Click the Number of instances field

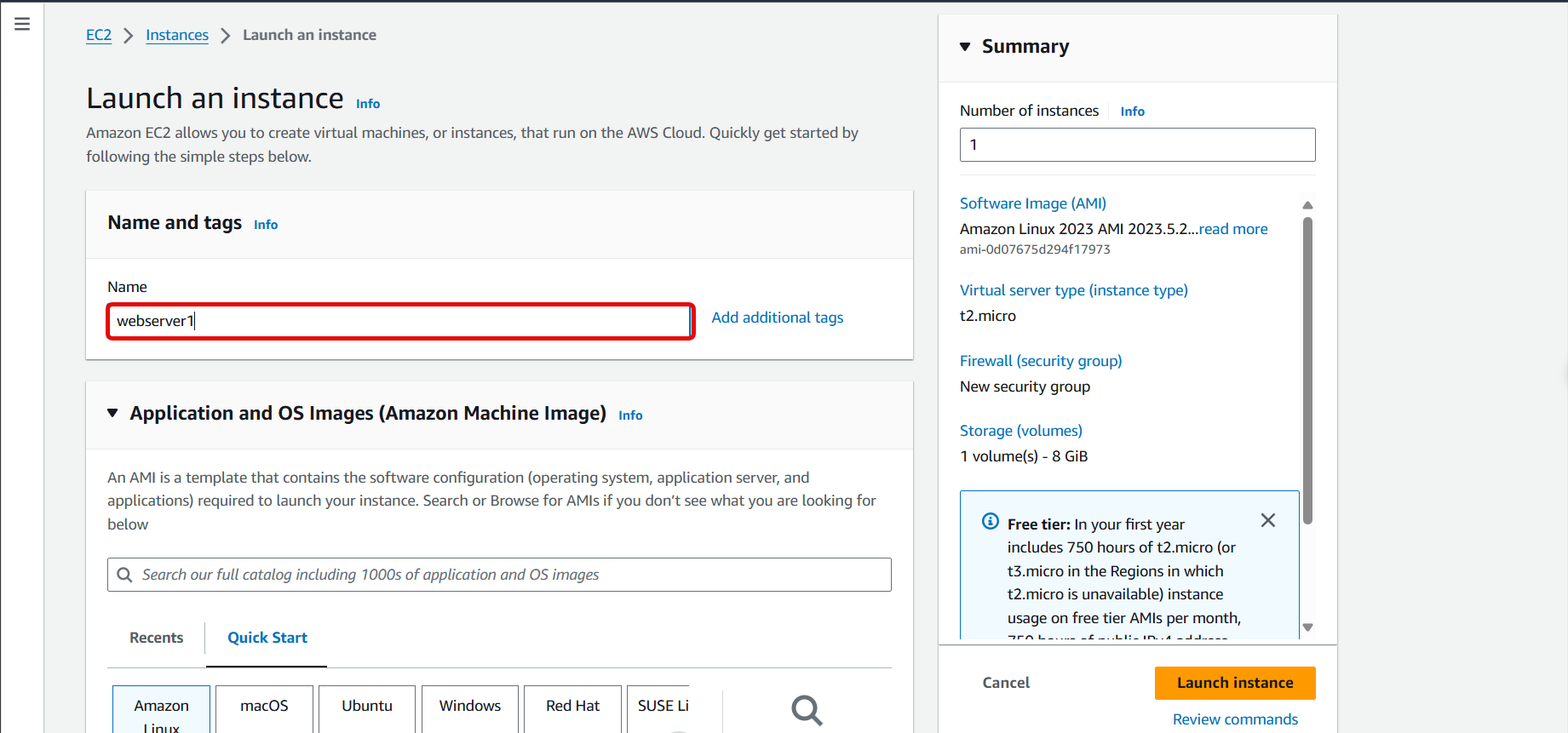[1137, 145]
